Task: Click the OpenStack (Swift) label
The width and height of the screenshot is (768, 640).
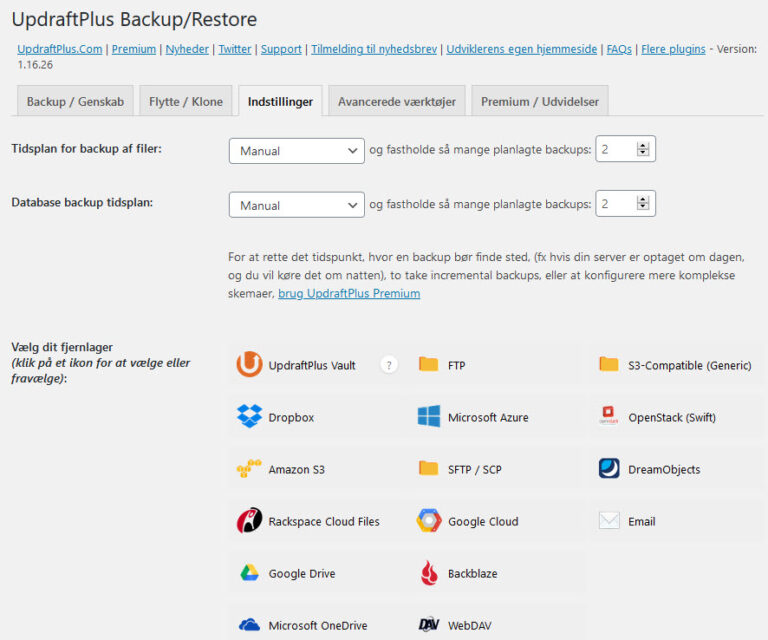Action: pyautogui.click(x=672, y=418)
